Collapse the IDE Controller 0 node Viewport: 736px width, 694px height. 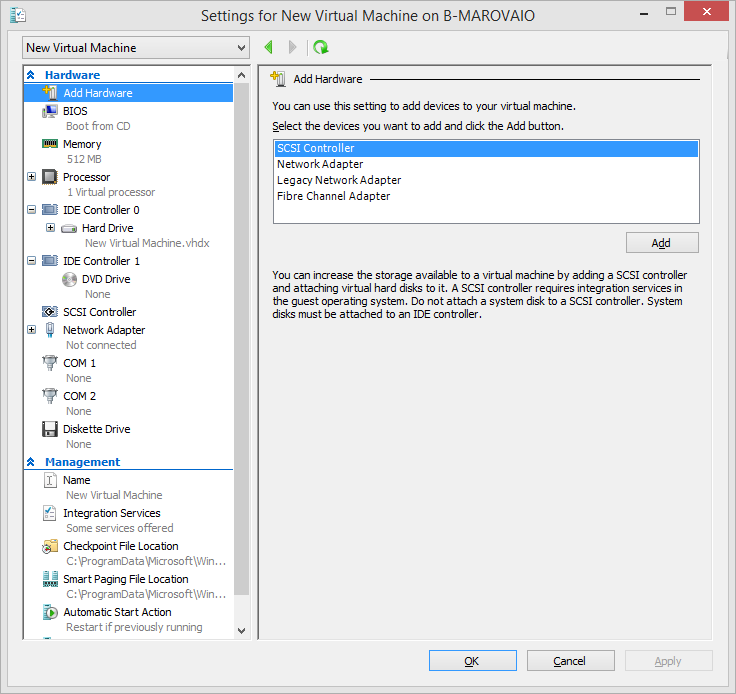pos(31,210)
